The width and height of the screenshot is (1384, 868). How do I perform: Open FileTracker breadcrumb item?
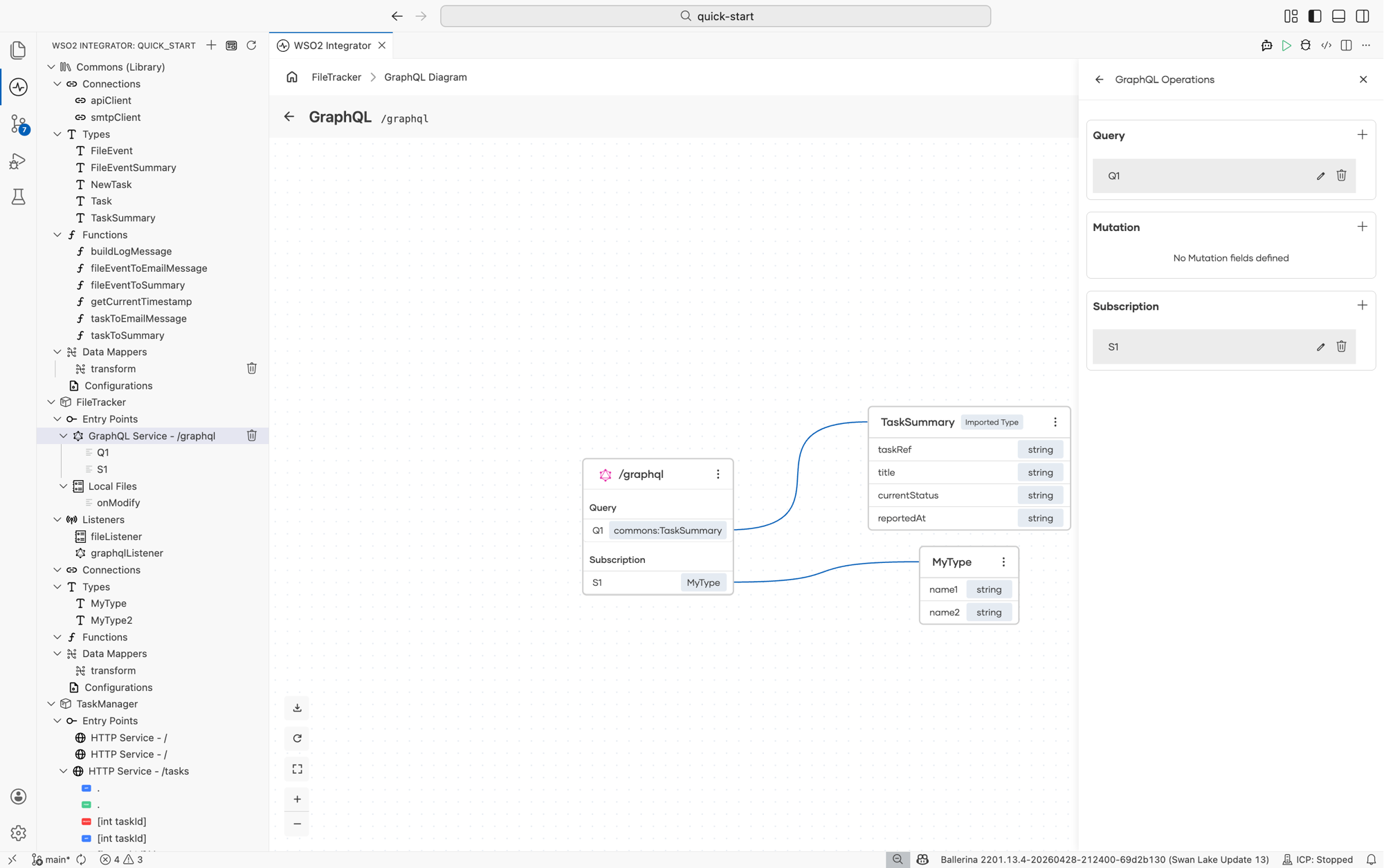coord(336,77)
